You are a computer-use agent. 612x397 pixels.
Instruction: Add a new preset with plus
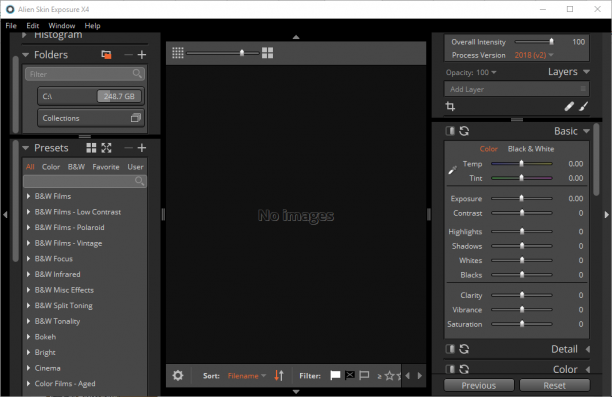142,148
